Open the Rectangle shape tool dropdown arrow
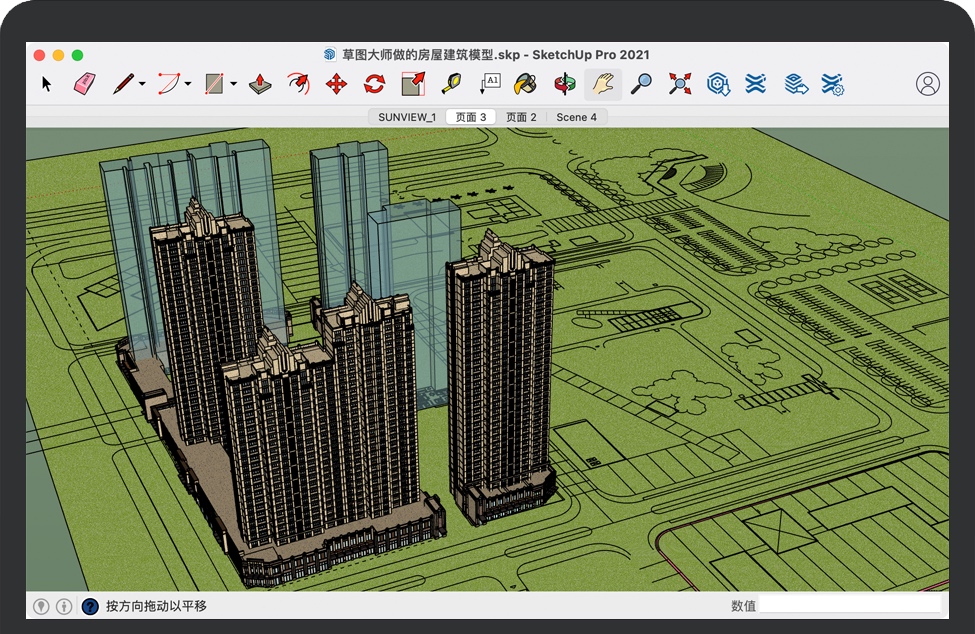The image size is (975, 634). click(233, 85)
